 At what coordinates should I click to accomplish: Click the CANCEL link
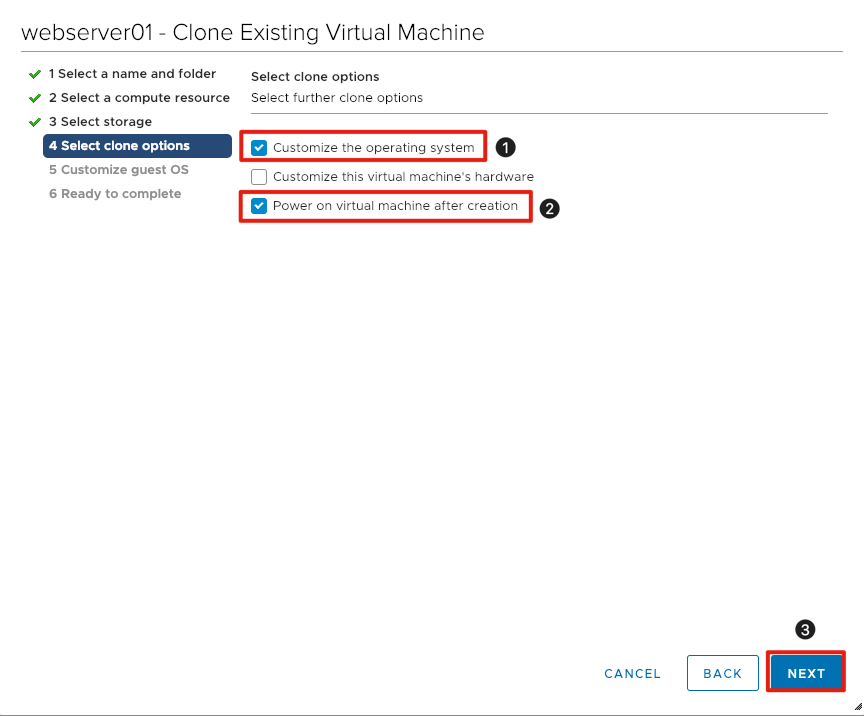[631, 673]
